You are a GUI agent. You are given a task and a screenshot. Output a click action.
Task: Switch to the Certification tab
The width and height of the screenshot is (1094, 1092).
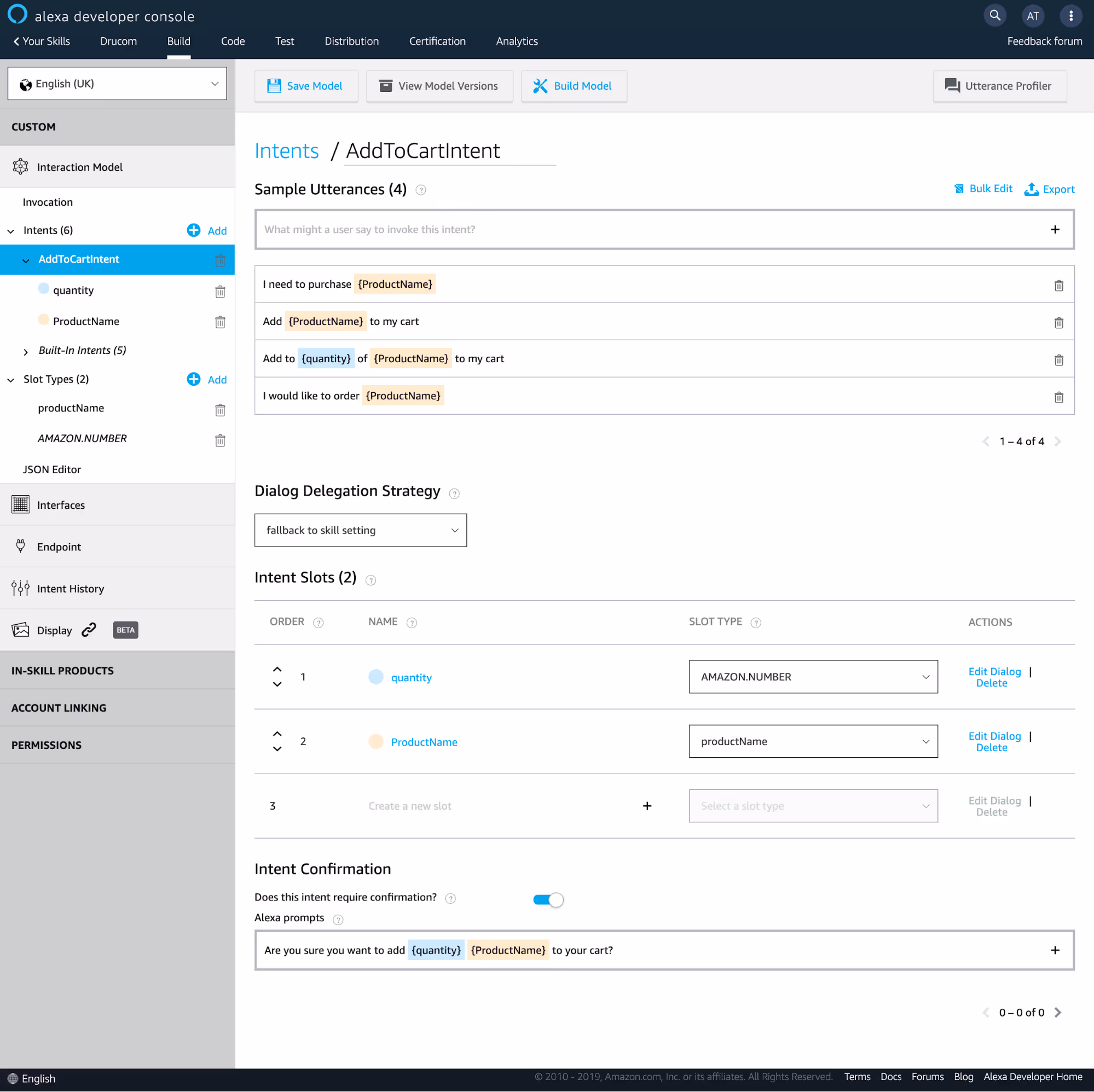click(x=437, y=42)
